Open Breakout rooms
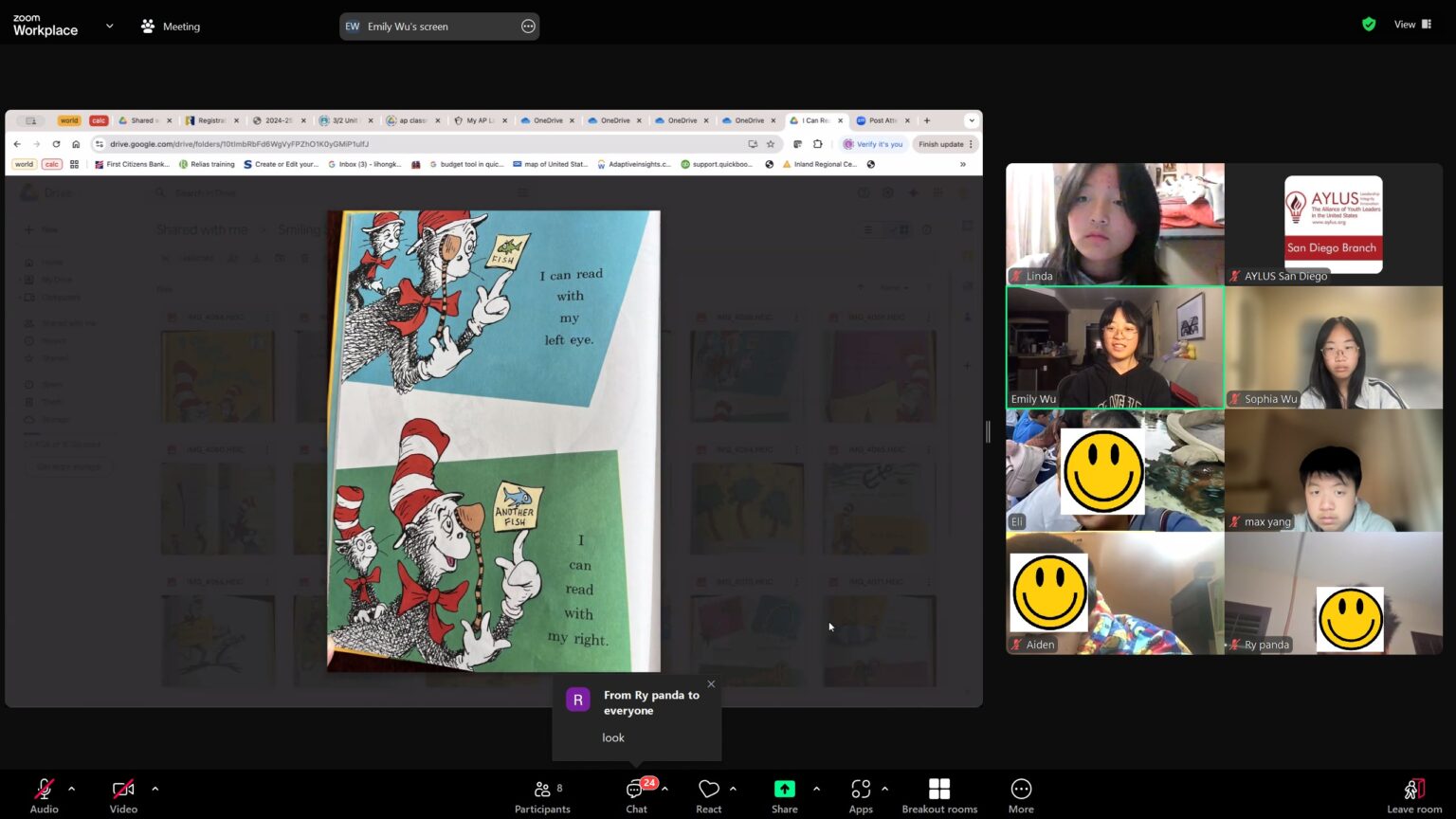The width and height of the screenshot is (1456, 819). click(x=939, y=795)
